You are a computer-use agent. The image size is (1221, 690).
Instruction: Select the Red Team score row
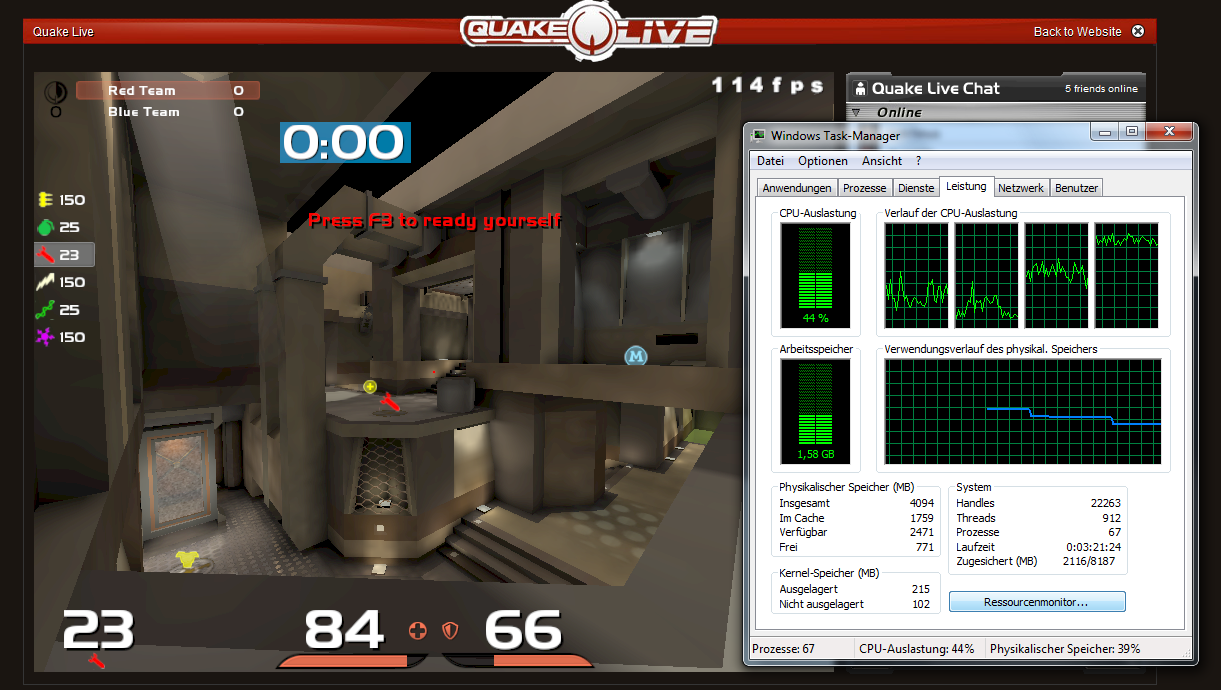point(168,91)
